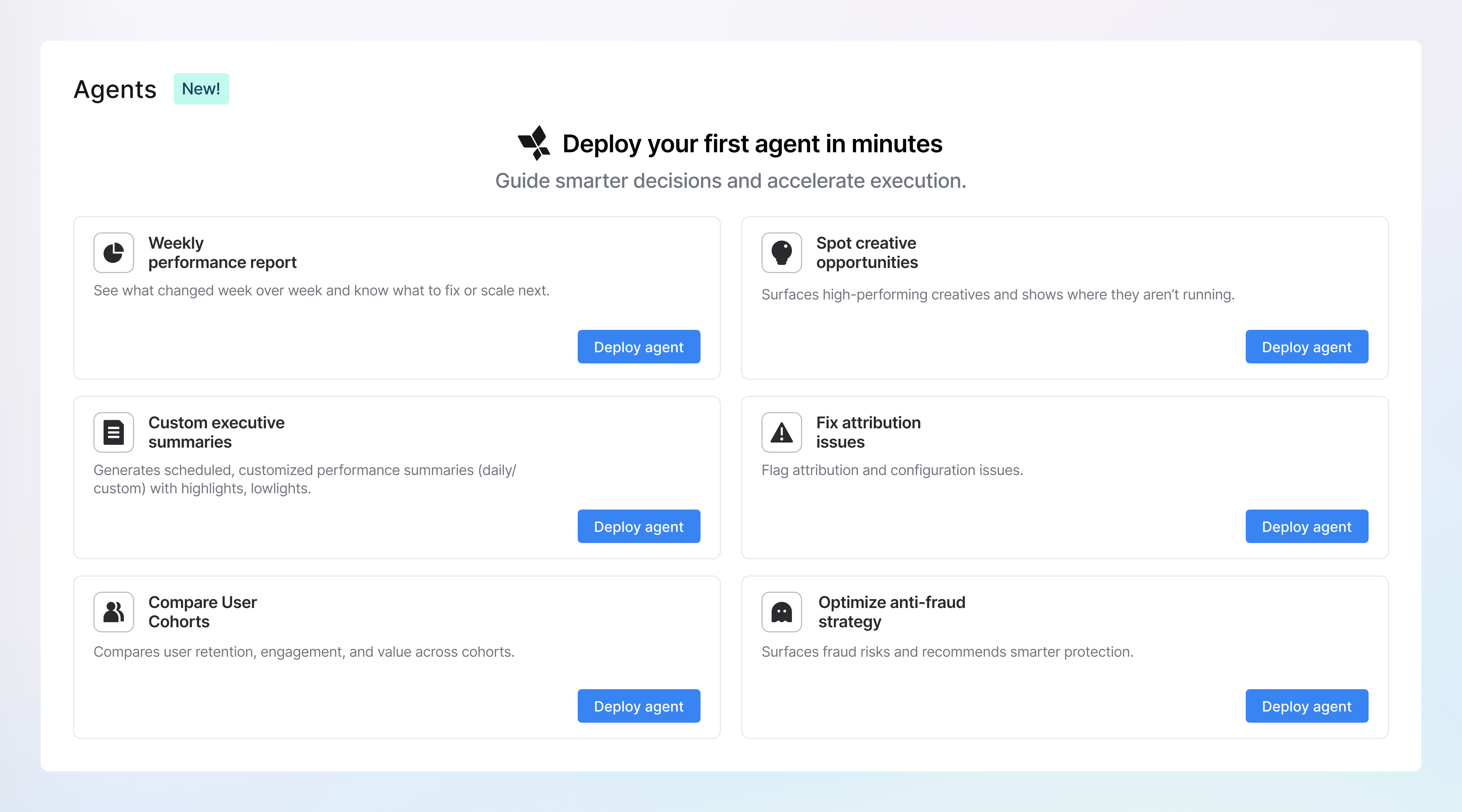Click the Compare User Cohorts heading
The width and height of the screenshot is (1462, 812).
pos(203,612)
